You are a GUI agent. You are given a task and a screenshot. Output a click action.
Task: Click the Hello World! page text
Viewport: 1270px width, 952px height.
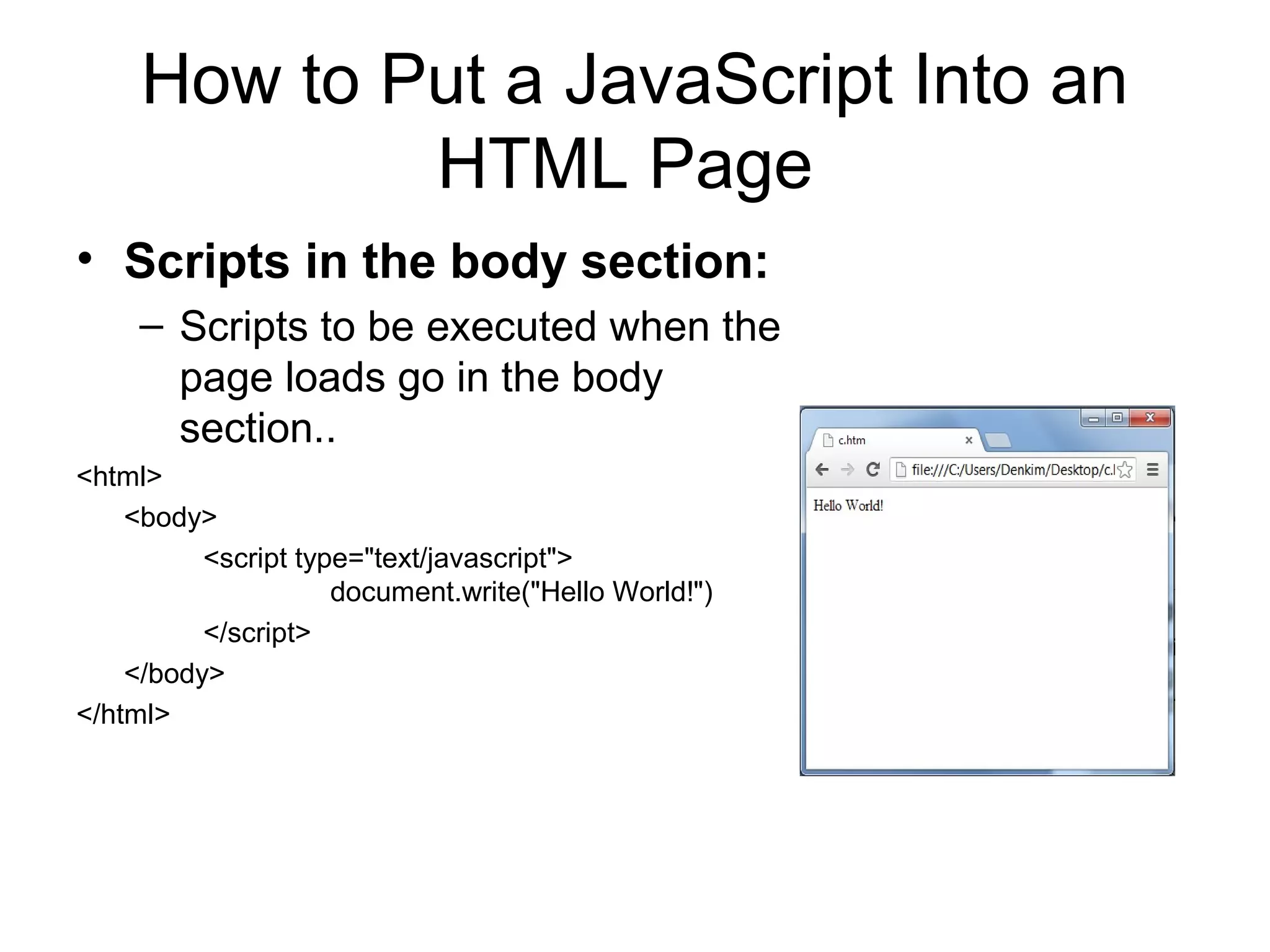click(848, 506)
